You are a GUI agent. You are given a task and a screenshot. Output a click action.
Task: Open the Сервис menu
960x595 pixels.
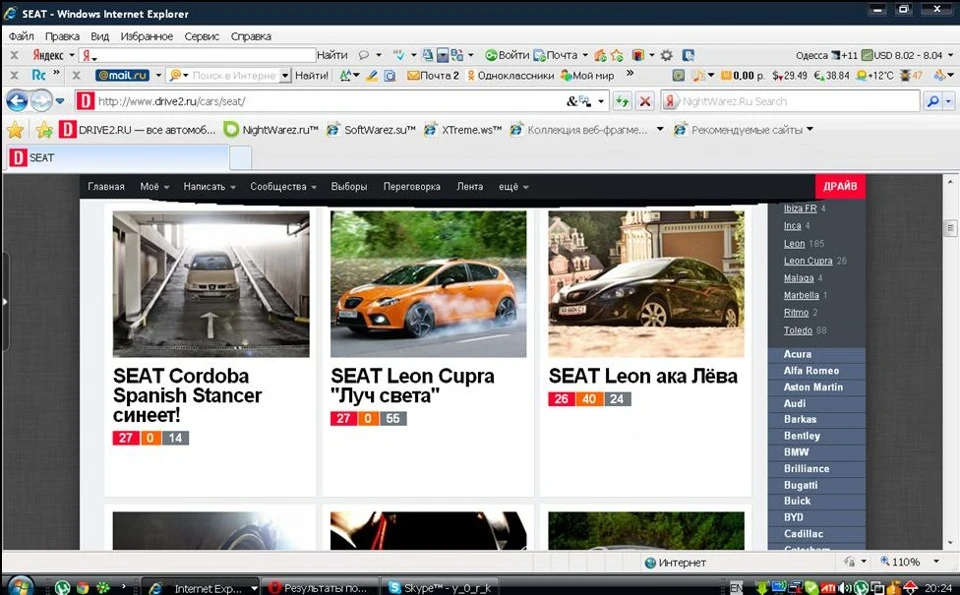tap(201, 36)
